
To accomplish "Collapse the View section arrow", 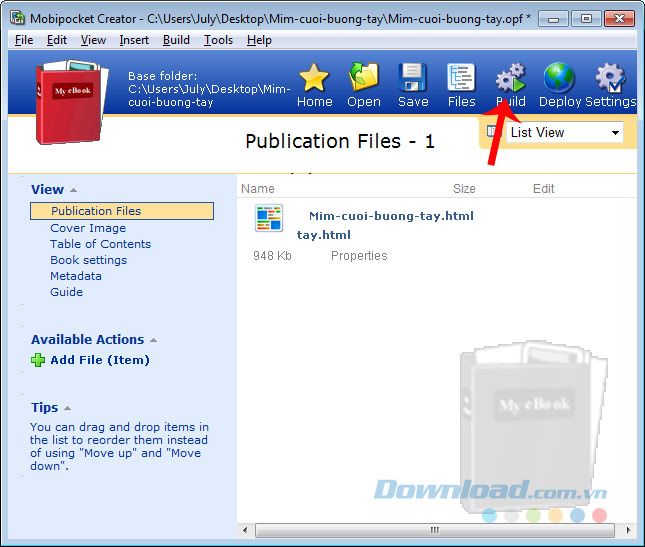I will (x=73, y=190).
